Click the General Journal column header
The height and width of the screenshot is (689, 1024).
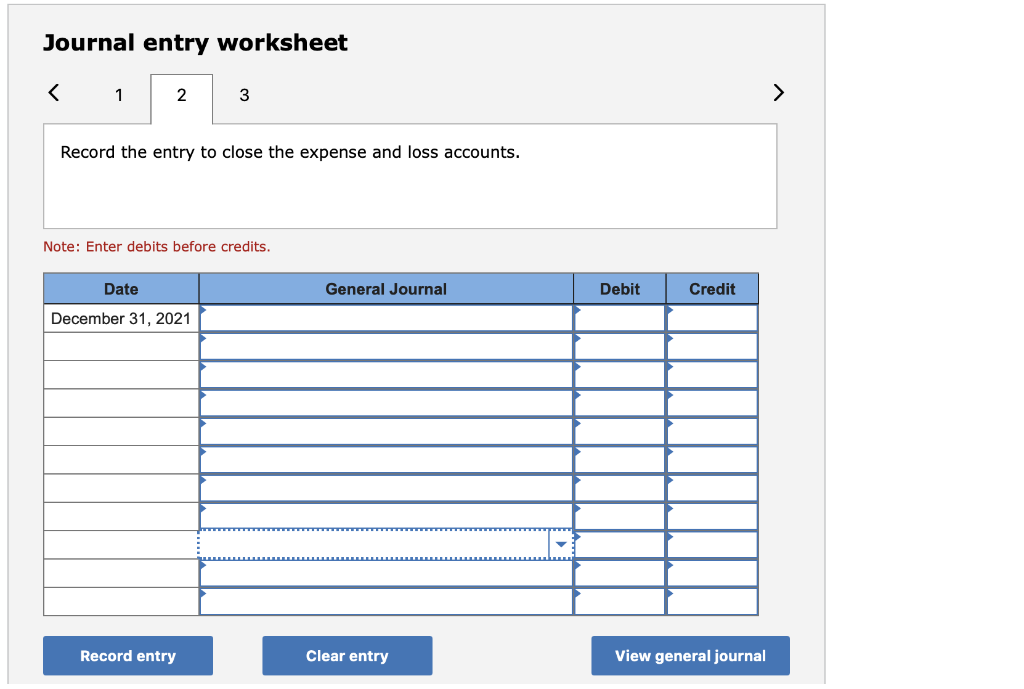point(385,289)
